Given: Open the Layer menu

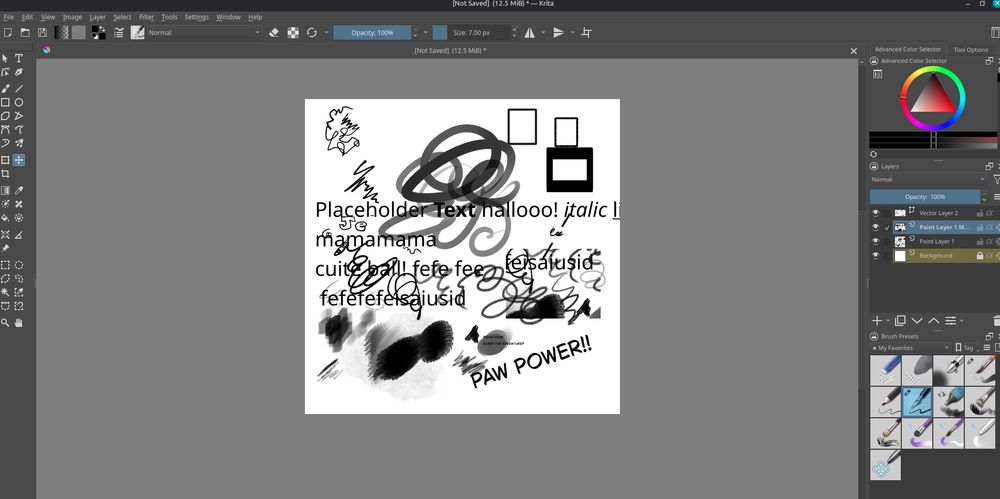Looking at the screenshot, I should point(98,17).
